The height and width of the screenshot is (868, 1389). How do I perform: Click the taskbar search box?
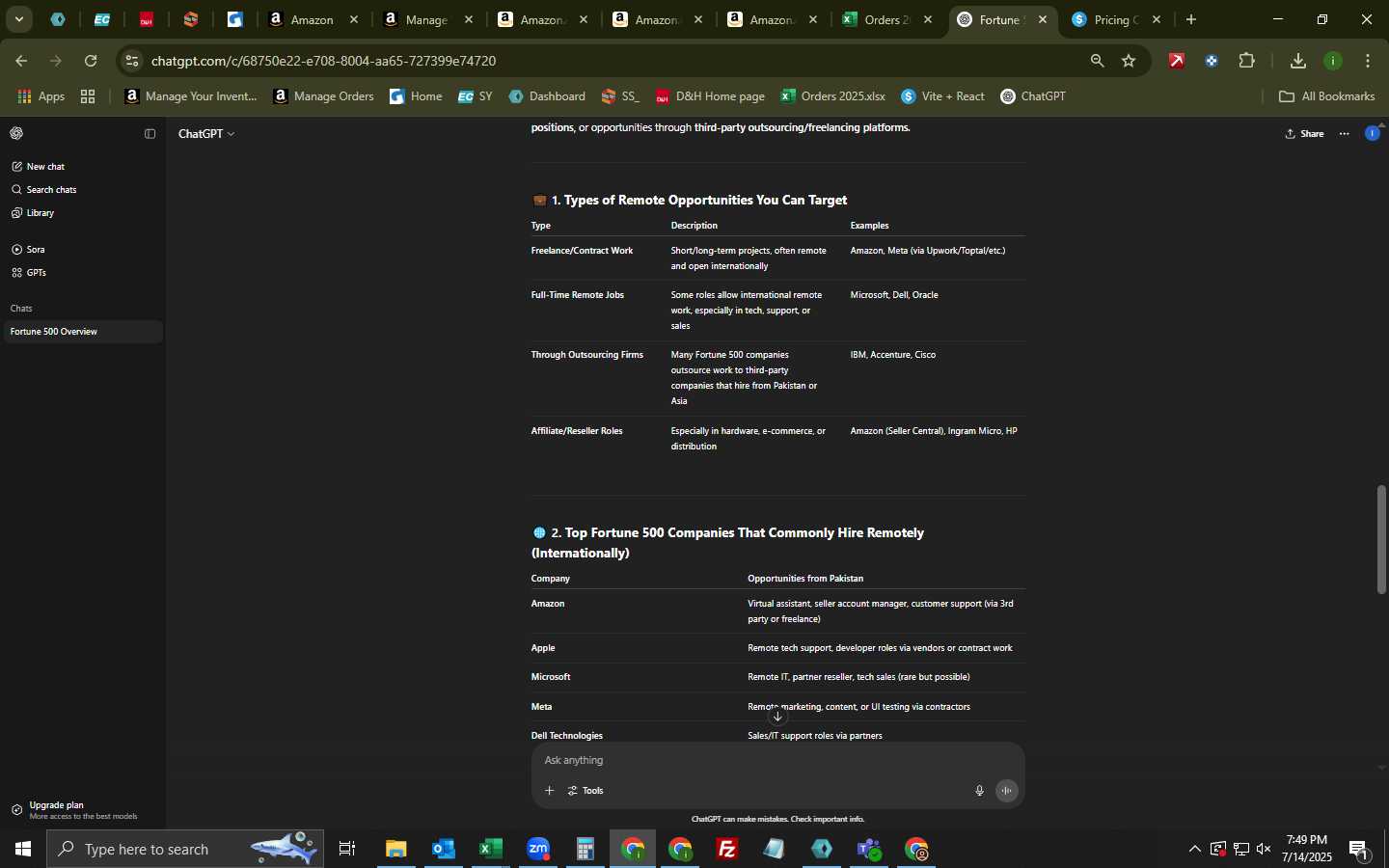pyautogui.click(x=185, y=850)
